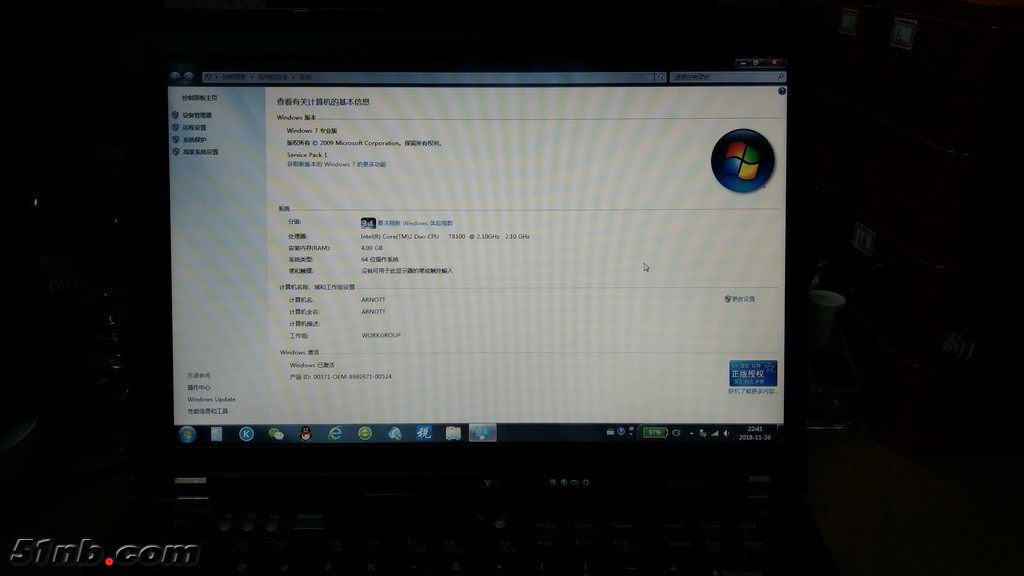Click the 控制面板 breadcrumb in address bar
Image resolution: width=1024 pixels, height=576 pixels.
tap(234, 77)
